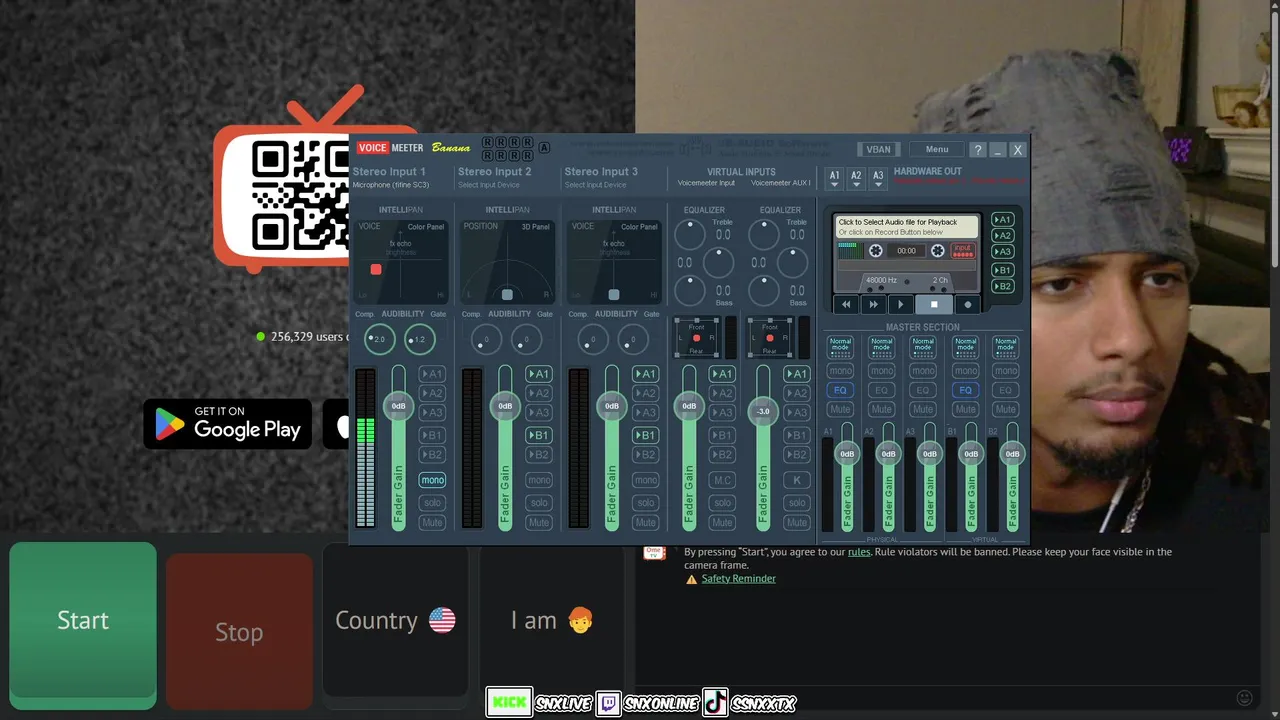This screenshot has height=720, width=1280.
Task: Open the rules link
Action: [x=859, y=552]
